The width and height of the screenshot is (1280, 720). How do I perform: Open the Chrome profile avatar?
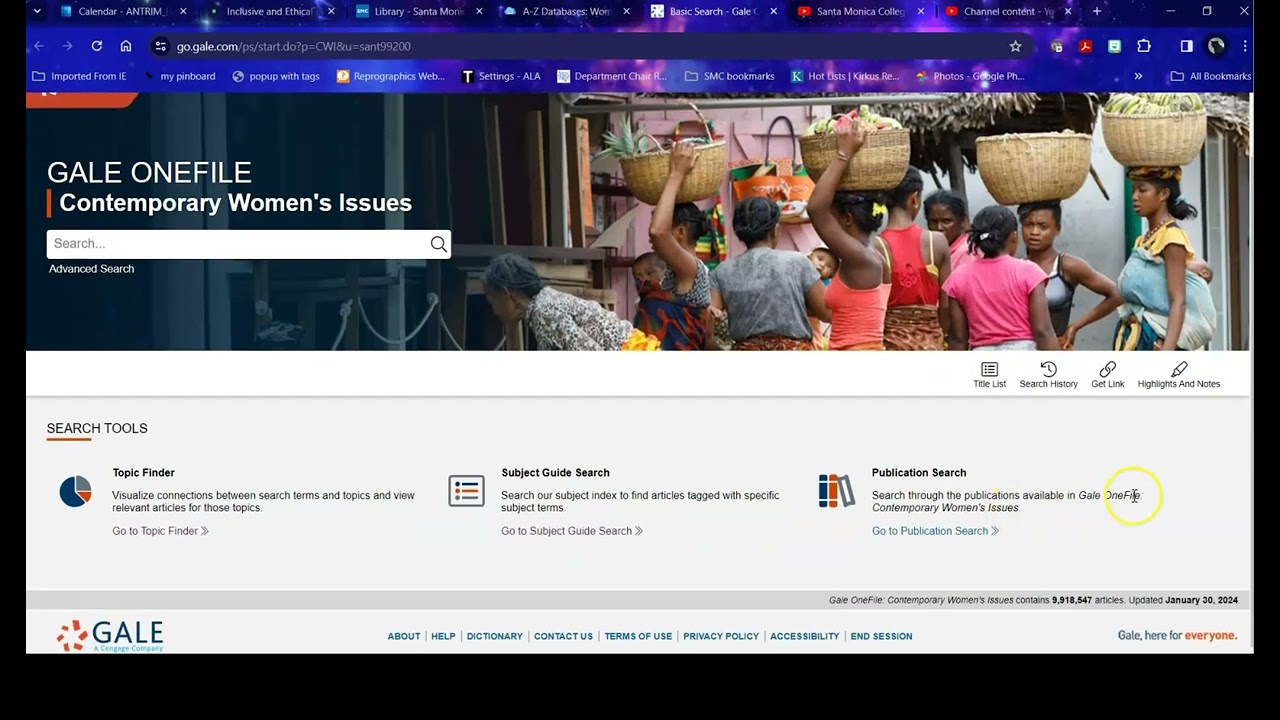click(1216, 46)
